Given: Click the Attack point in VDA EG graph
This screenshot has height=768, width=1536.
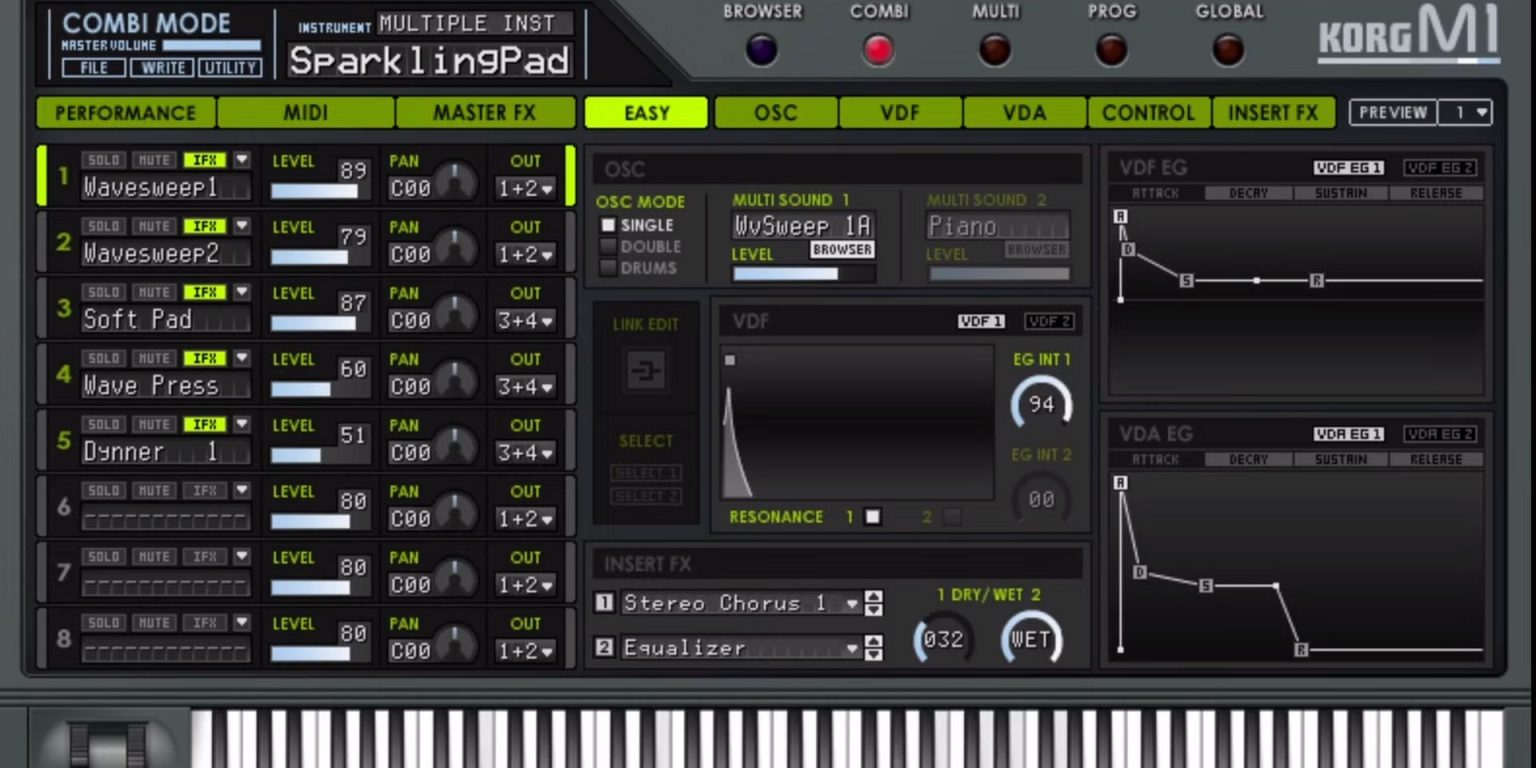Looking at the screenshot, I should [x=1120, y=484].
